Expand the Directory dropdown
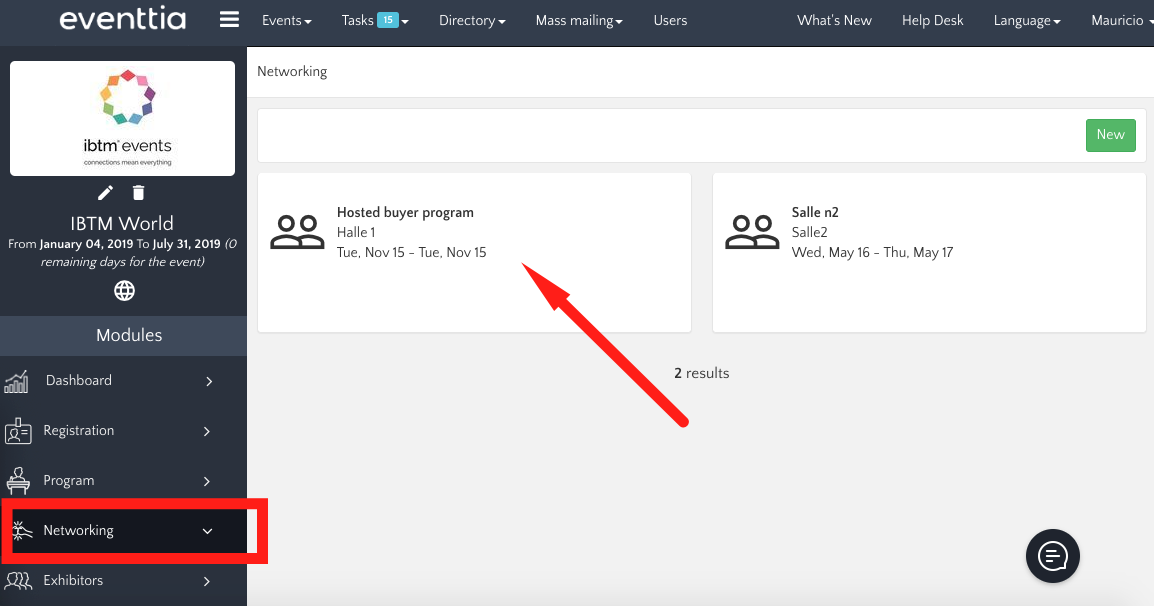Screen dimensions: 1154x606 click(x=472, y=20)
